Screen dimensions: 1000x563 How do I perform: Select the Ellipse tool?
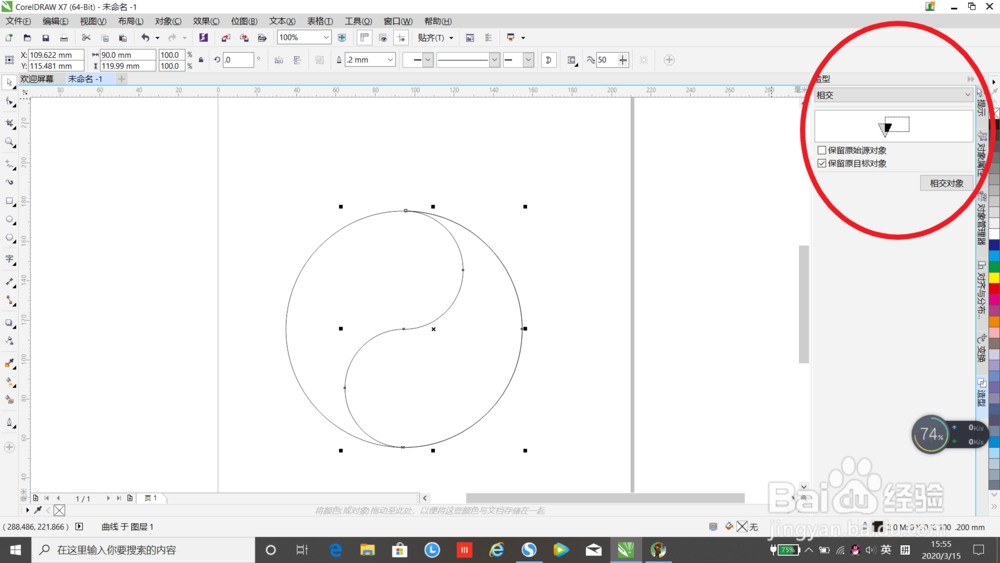coord(9,219)
